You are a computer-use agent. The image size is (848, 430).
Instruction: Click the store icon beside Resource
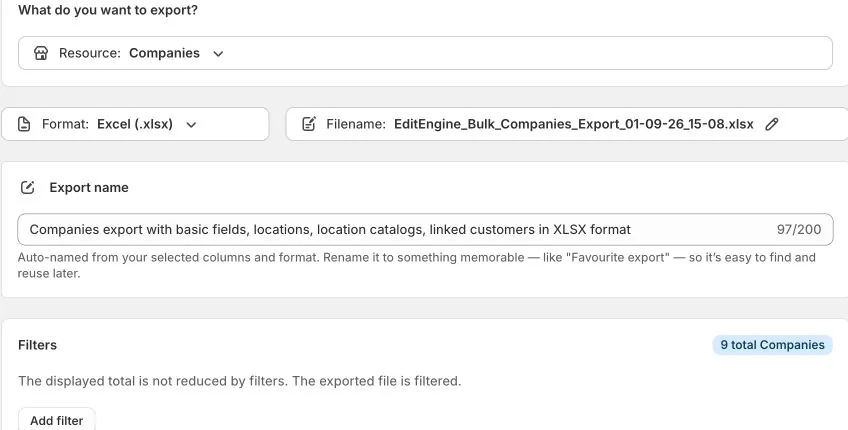[x=41, y=53]
